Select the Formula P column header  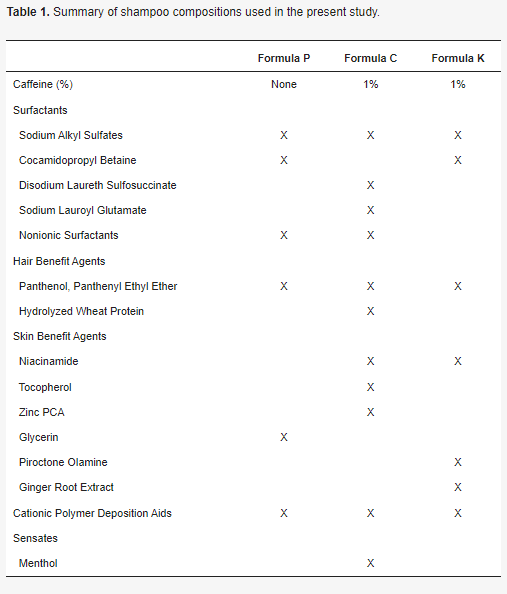[284, 58]
